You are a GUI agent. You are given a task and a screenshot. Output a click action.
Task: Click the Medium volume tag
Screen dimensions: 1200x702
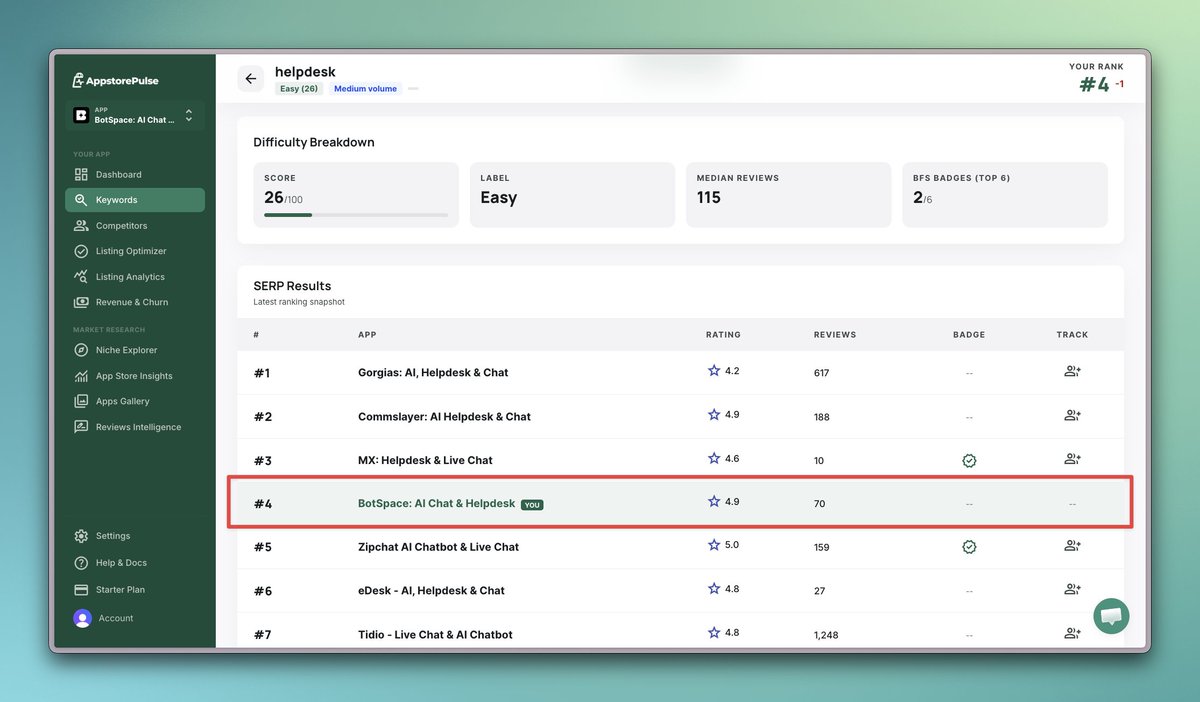point(365,89)
